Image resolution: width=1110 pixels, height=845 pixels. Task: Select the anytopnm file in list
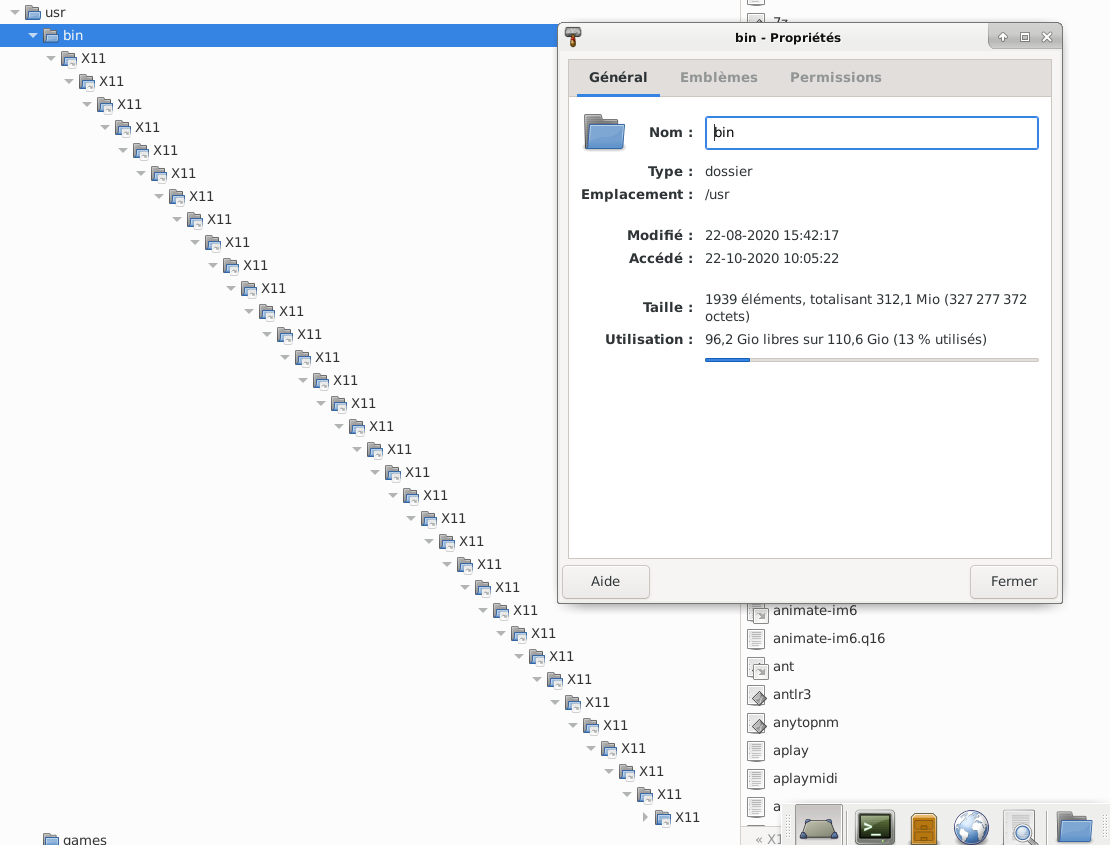pos(805,722)
